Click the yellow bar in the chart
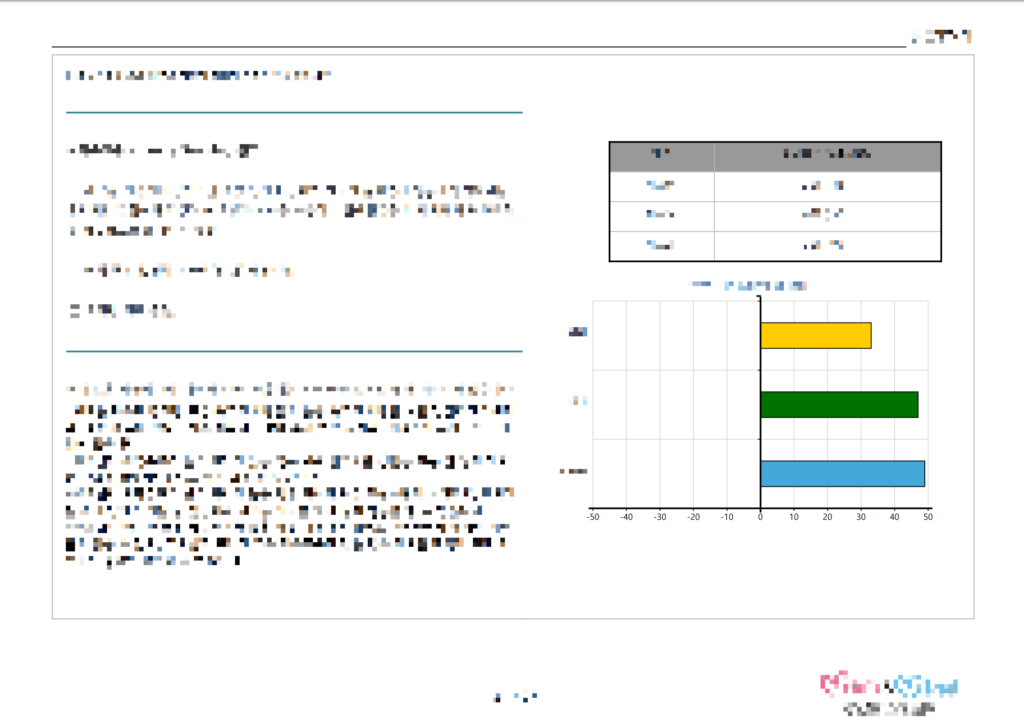This screenshot has width=1024, height=723. [815, 335]
